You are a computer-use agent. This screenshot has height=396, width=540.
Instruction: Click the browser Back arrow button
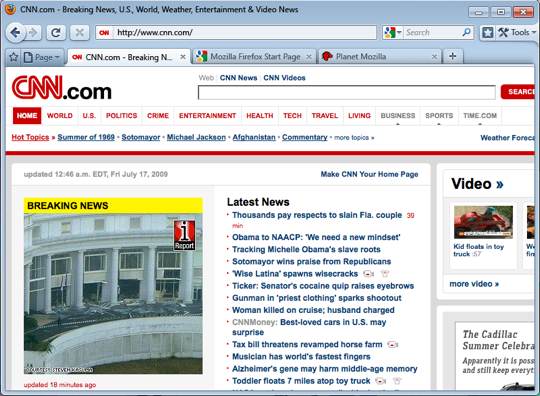[x=15, y=33]
